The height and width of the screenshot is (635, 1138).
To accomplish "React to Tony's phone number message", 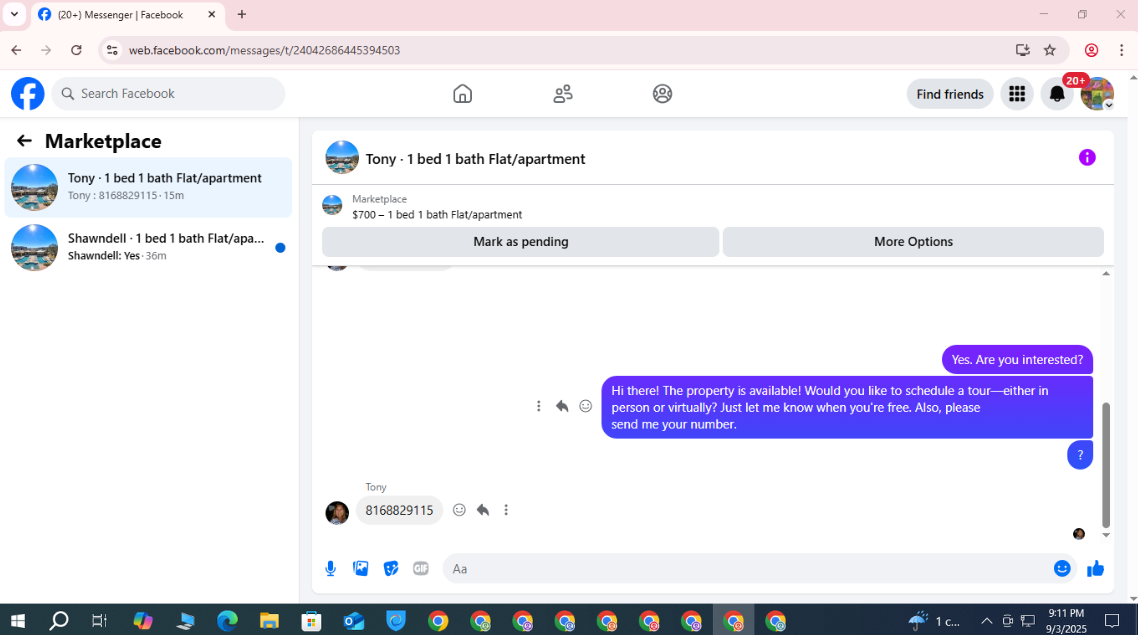I will tap(459, 510).
